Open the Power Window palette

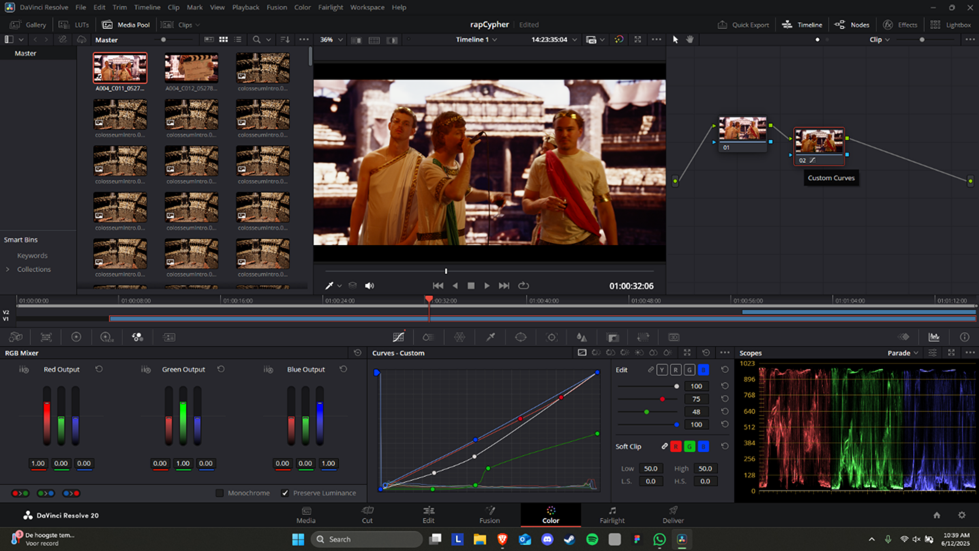tap(521, 337)
